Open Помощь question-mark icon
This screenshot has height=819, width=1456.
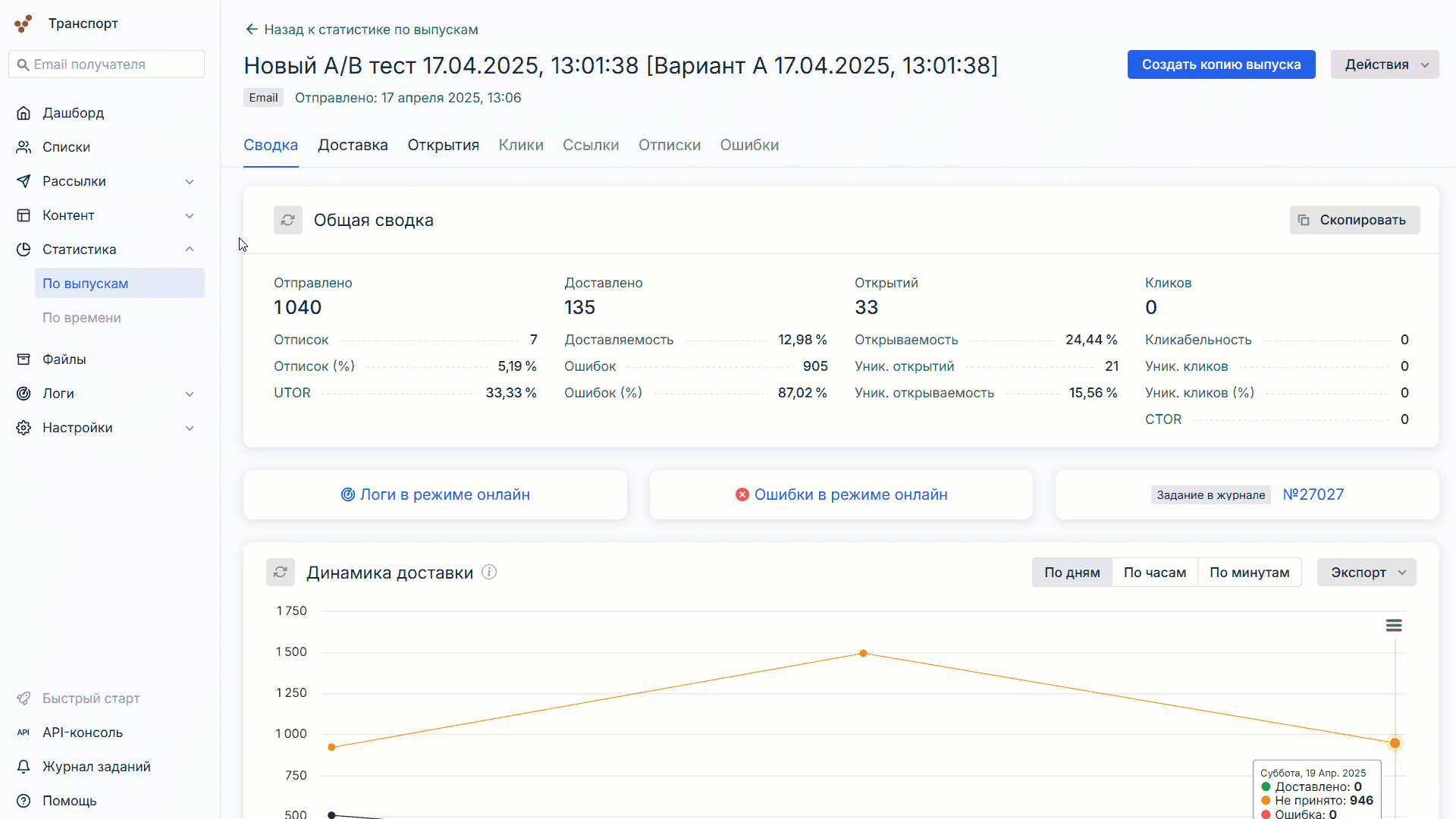click(24, 801)
